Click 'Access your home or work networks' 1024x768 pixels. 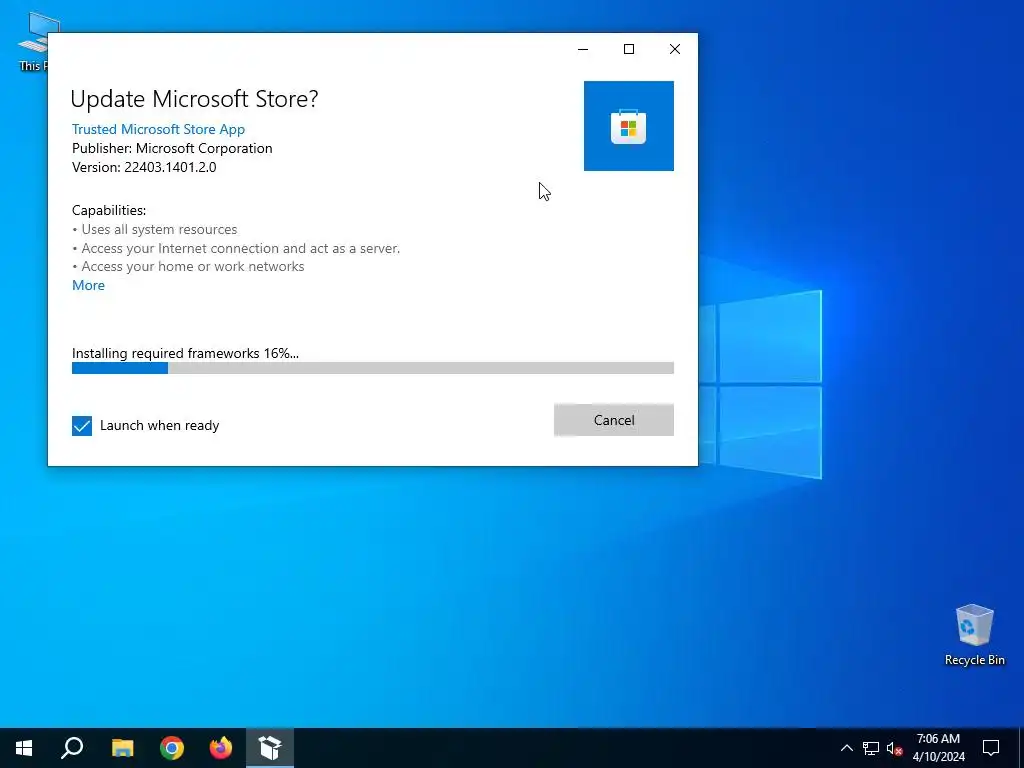pyautogui.click(x=188, y=266)
